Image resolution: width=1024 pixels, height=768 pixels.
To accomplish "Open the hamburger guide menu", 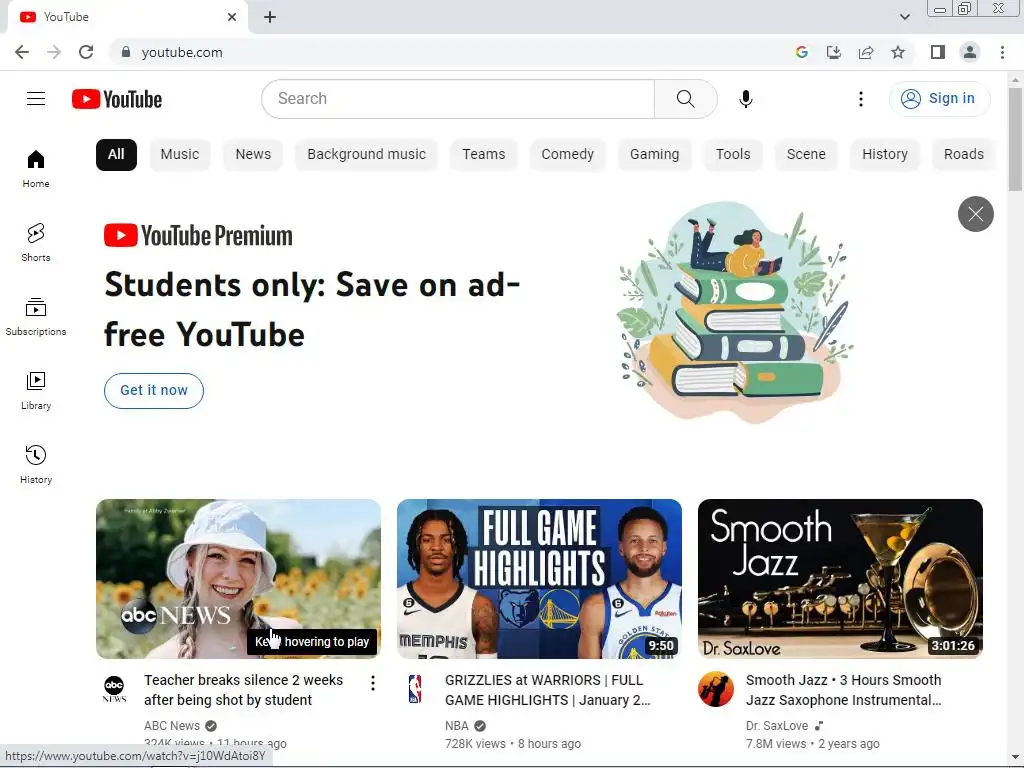I will tap(36, 99).
